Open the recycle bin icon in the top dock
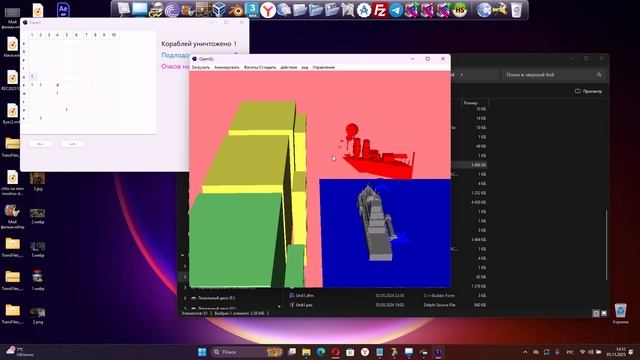Viewport: 640px width, 360px height. (x=516, y=10)
